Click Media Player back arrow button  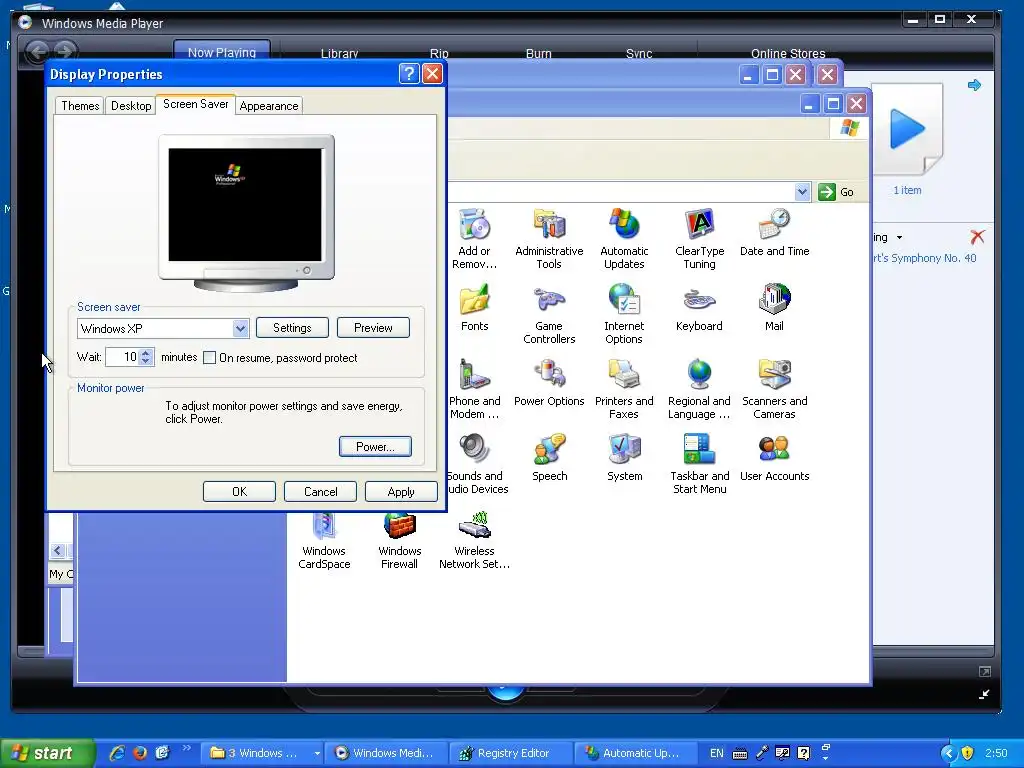[37, 51]
